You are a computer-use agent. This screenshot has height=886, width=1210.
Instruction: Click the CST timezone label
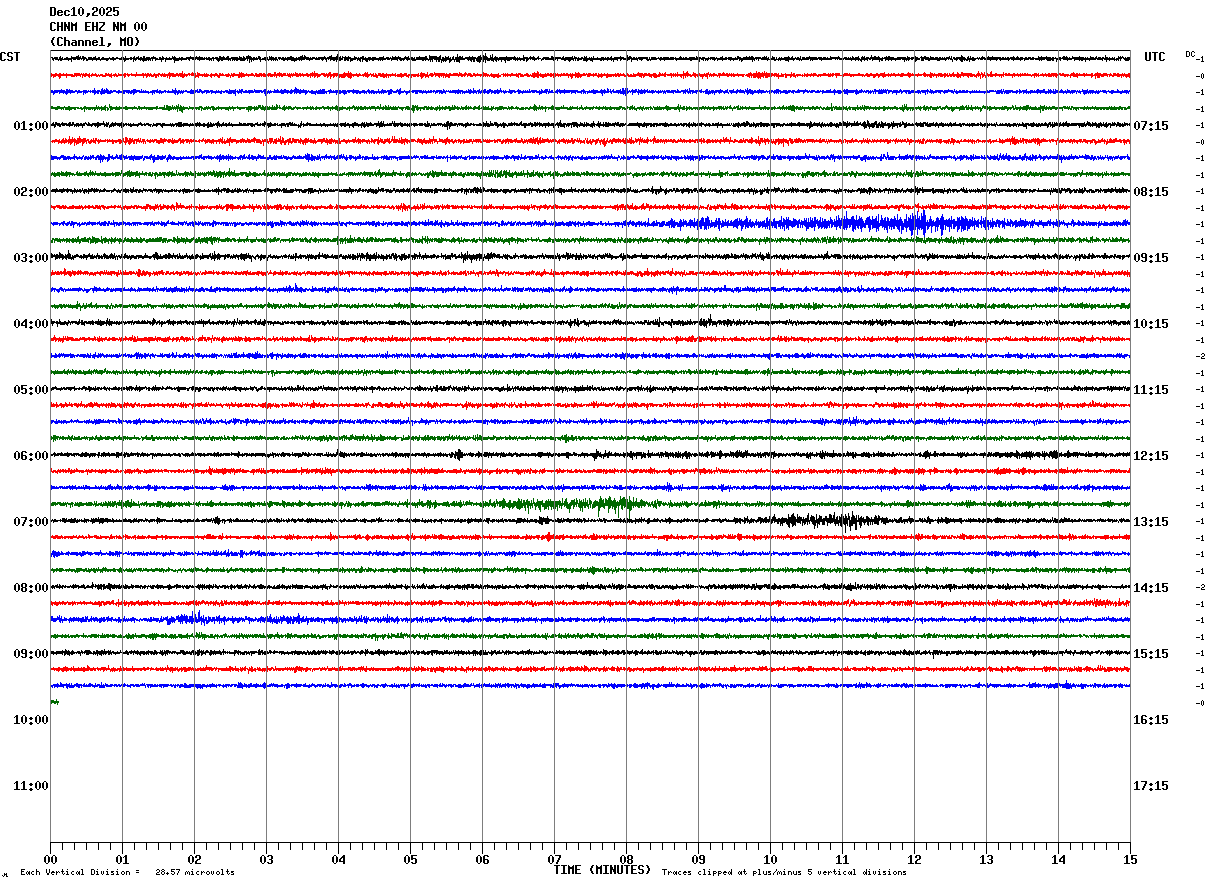[10, 57]
